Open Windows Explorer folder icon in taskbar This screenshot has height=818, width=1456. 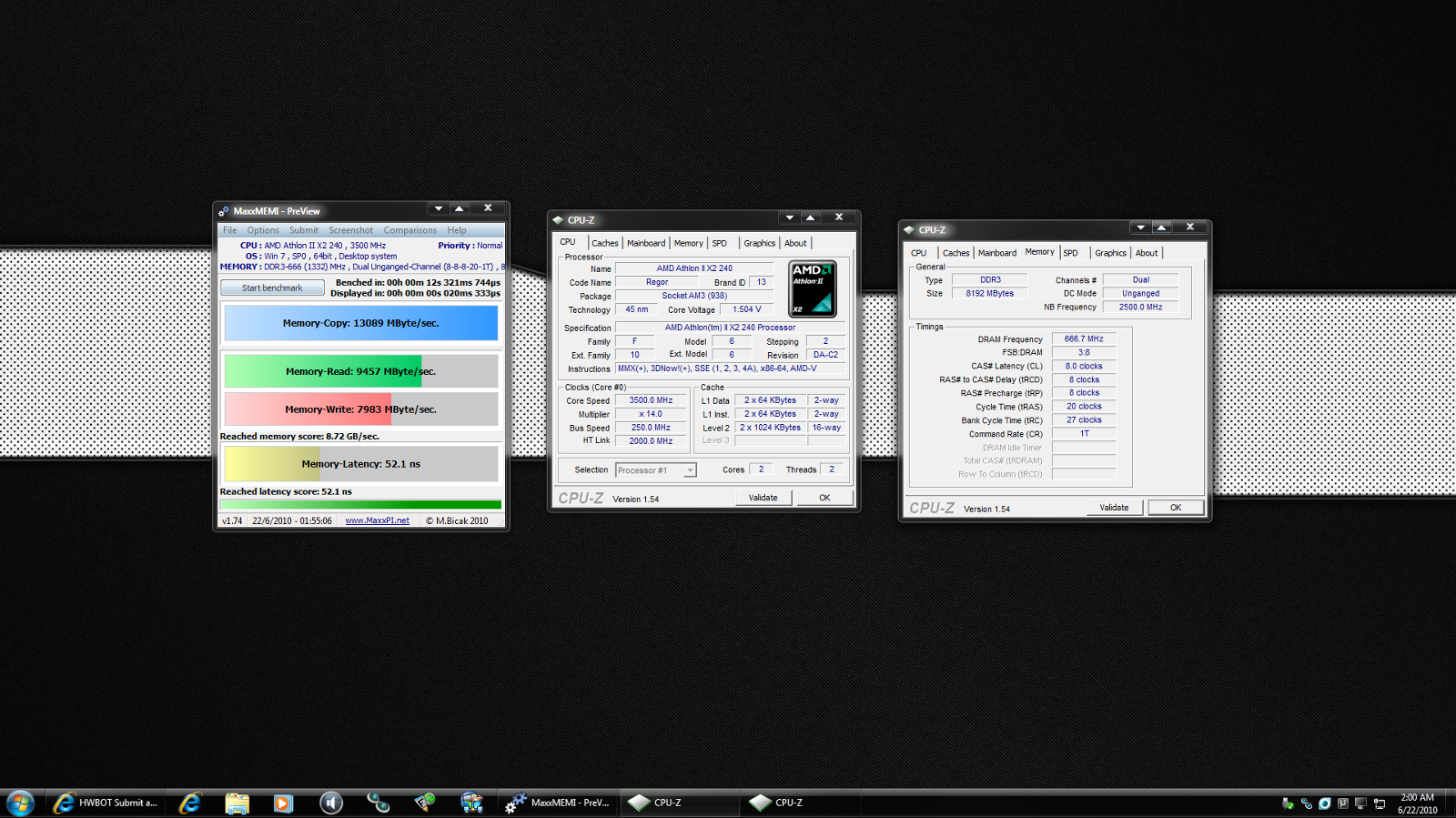[238, 803]
